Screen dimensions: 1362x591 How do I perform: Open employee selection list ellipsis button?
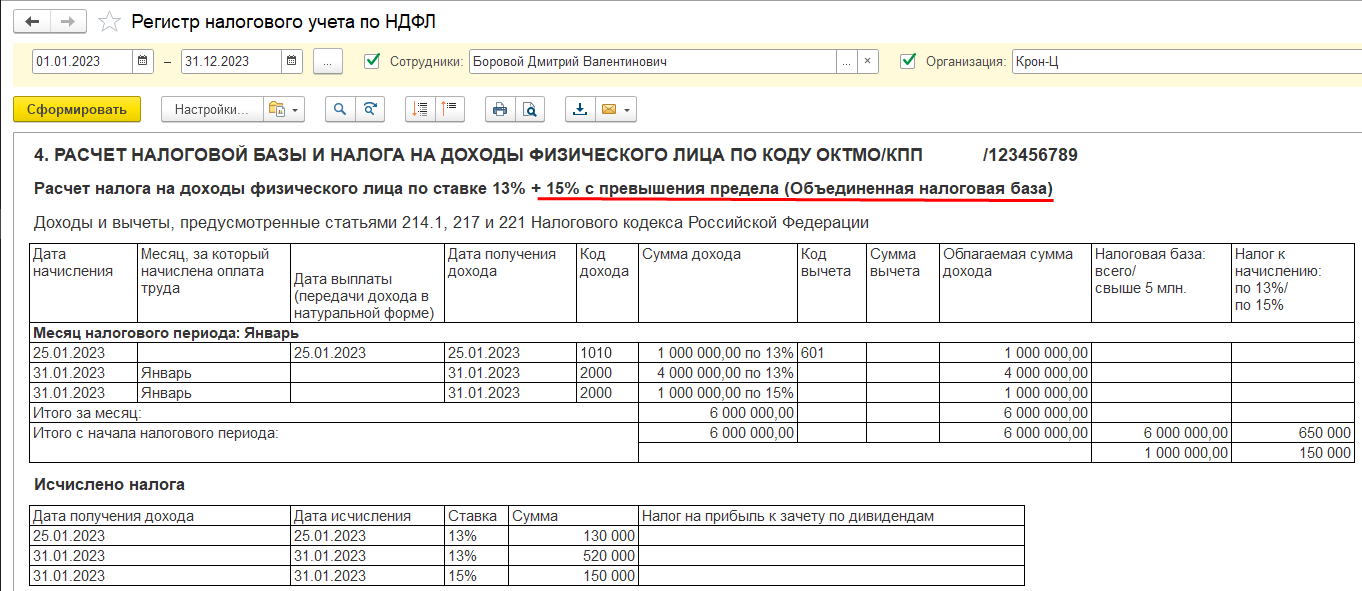pos(847,61)
